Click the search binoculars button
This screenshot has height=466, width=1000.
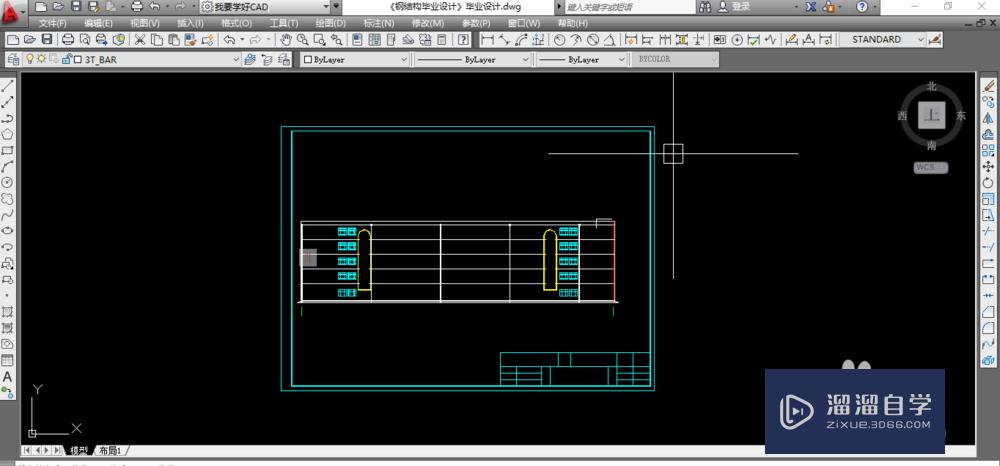705,7
